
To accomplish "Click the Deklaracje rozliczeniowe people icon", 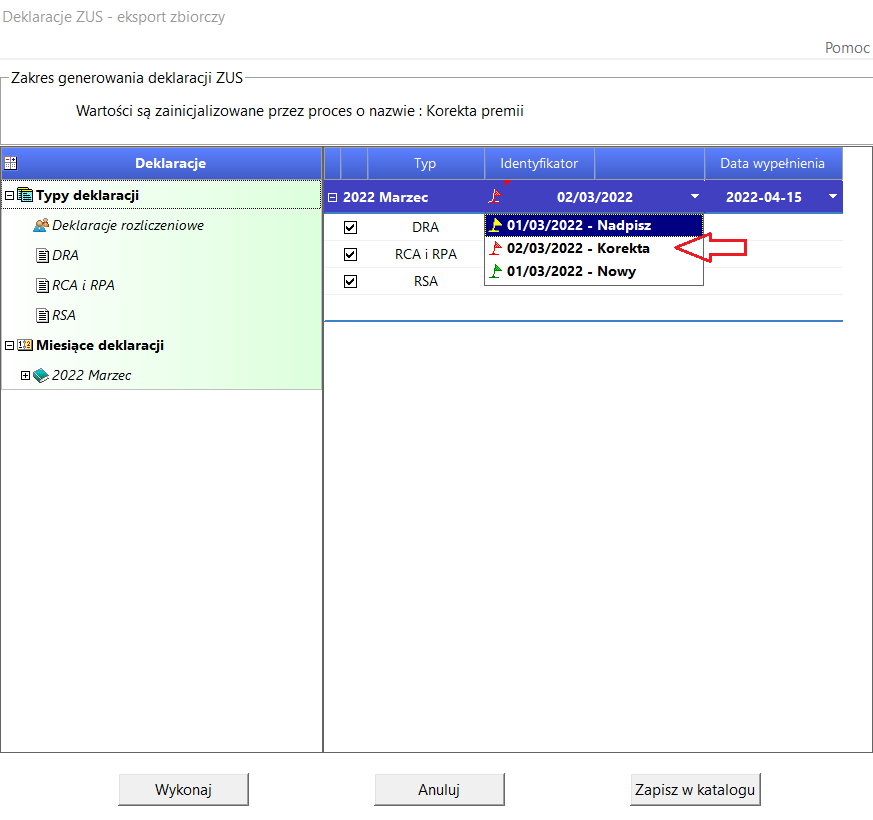I will pos(41,225).
